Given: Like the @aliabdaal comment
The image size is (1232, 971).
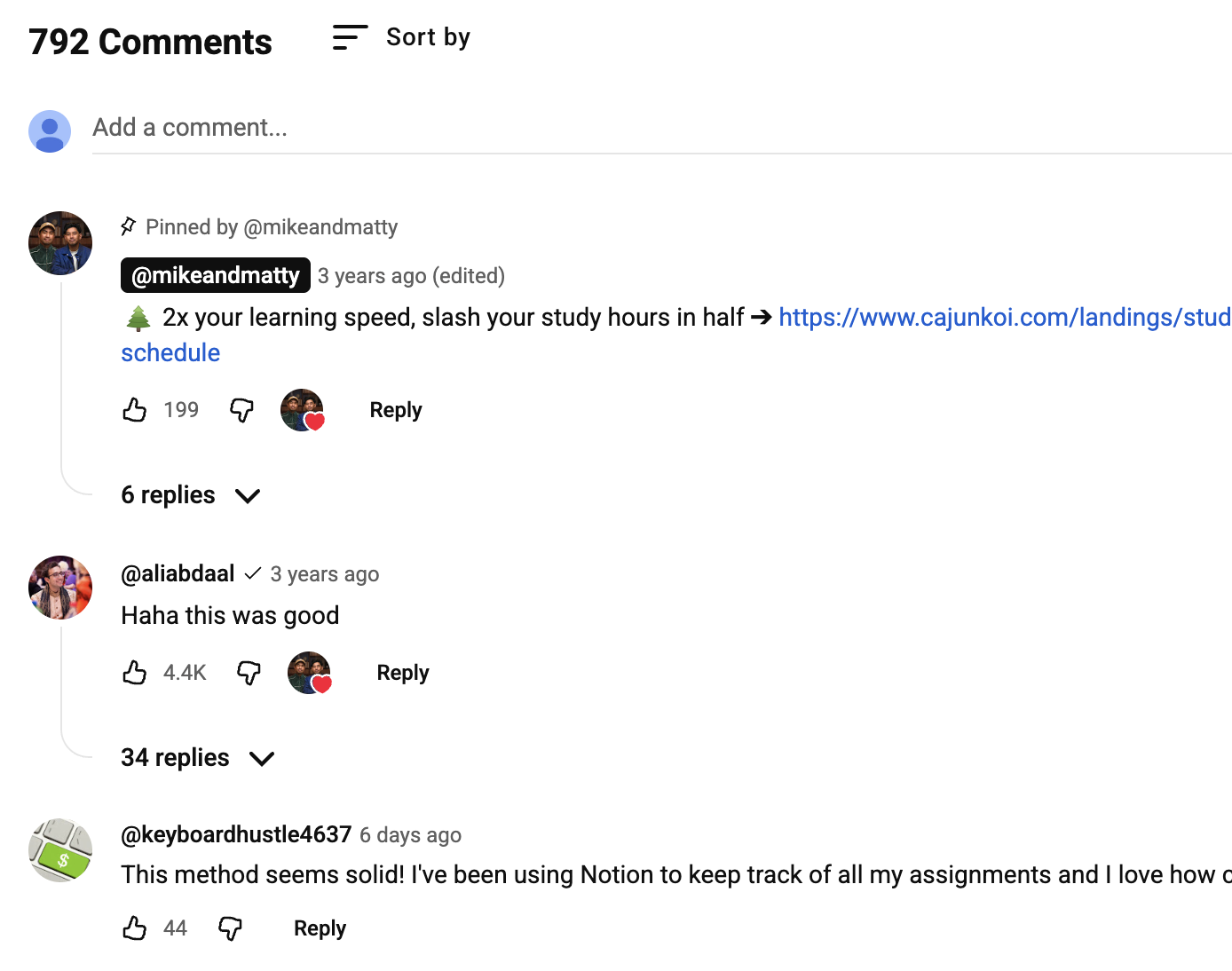Looking at the screenshot, I should point(135,673).
